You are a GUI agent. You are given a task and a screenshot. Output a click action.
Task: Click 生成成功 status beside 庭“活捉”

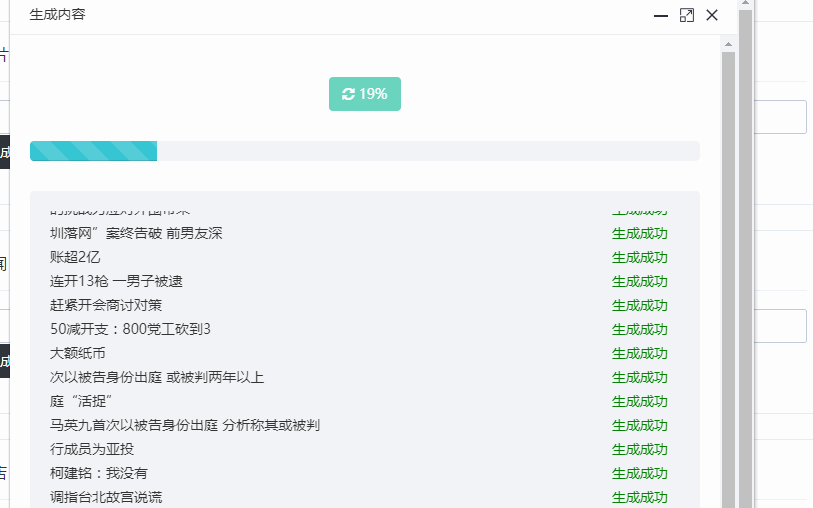(639, 401)
